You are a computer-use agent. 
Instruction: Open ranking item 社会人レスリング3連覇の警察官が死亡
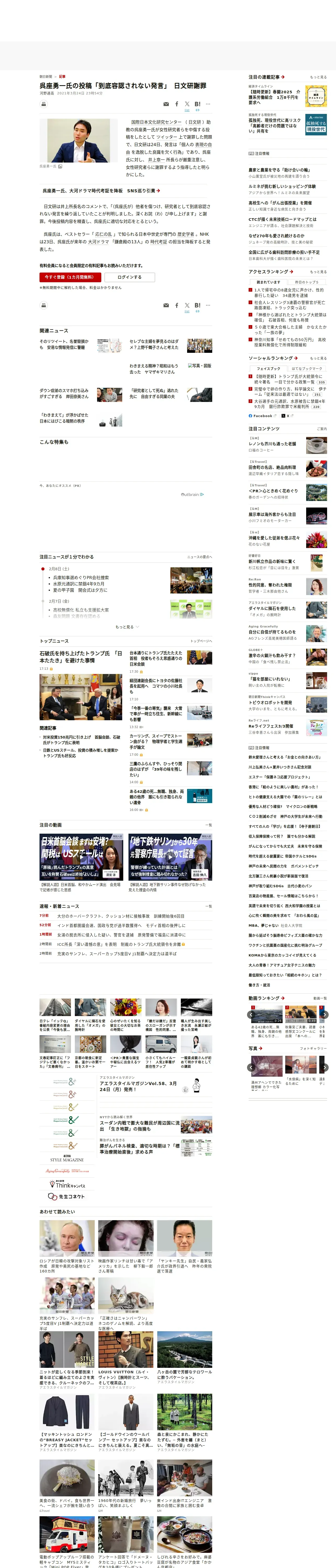[290, 305]
